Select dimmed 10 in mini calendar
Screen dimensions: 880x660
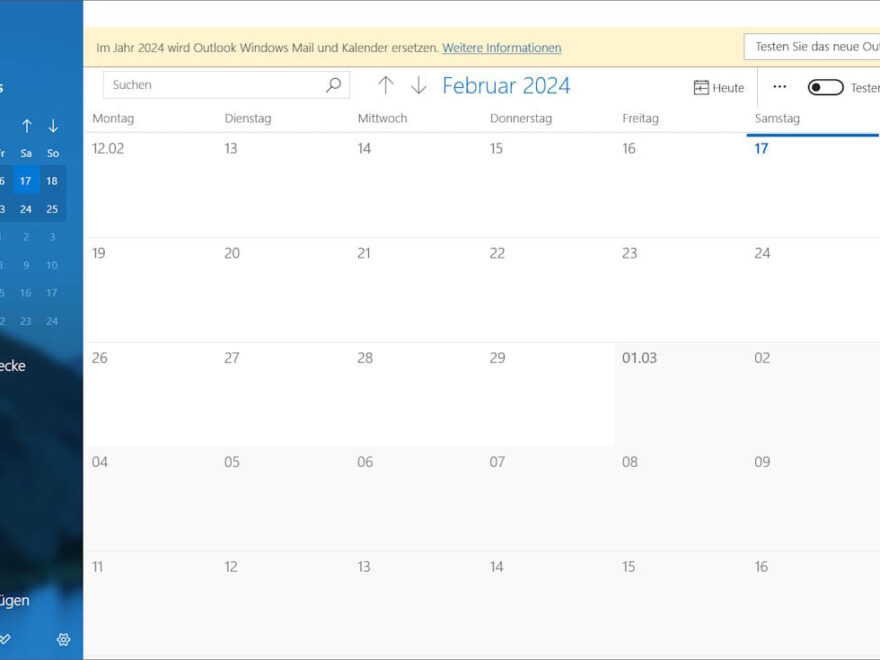coord(52,265)
